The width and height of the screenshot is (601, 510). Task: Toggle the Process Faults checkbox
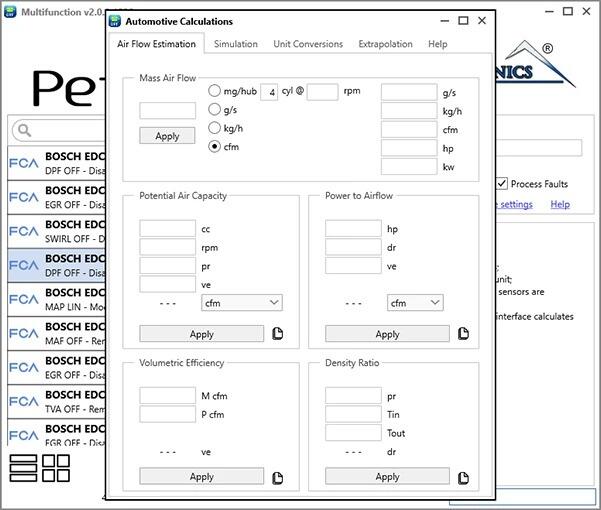point(502,184)
